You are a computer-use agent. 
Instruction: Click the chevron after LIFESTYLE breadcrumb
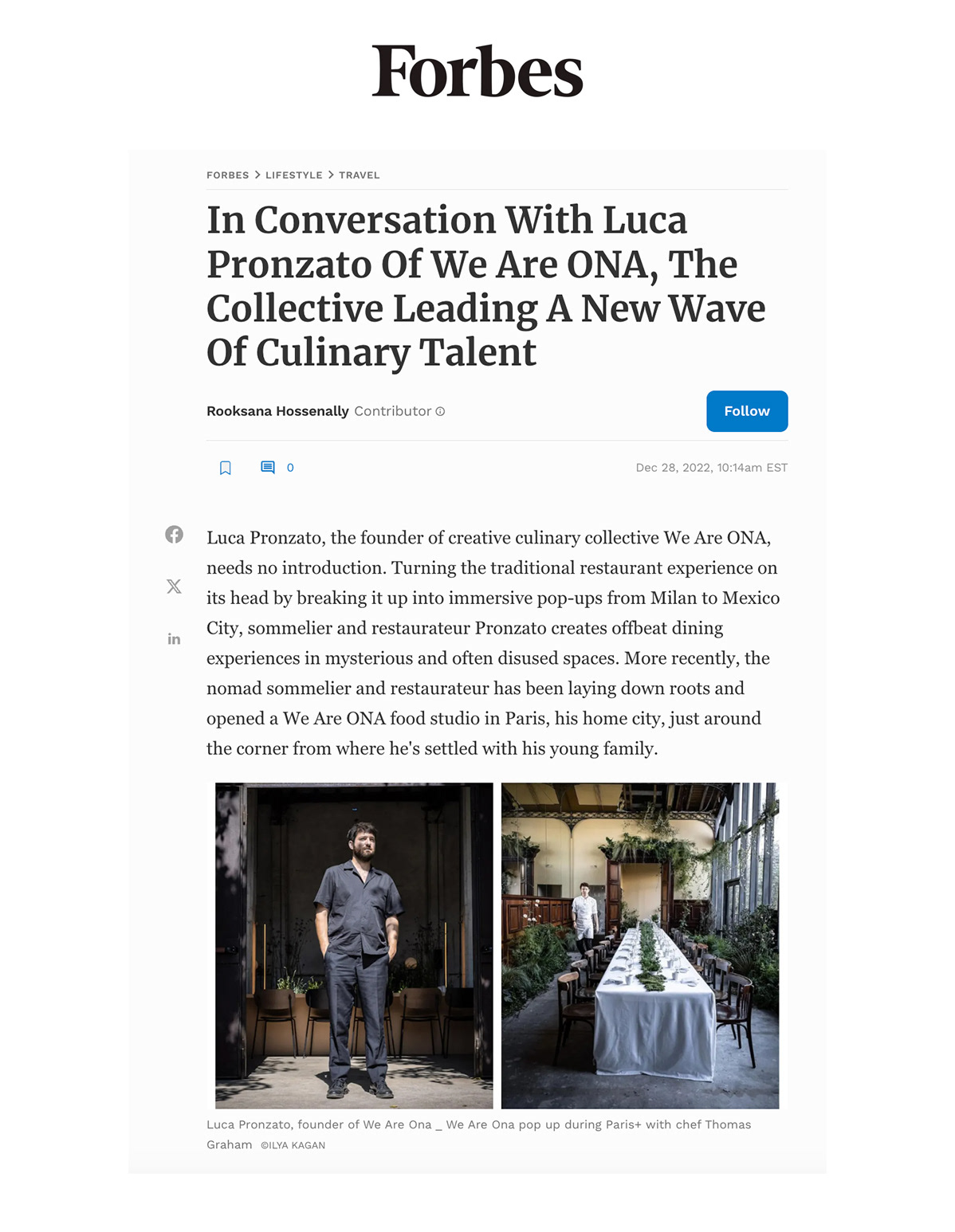(331, 175)
